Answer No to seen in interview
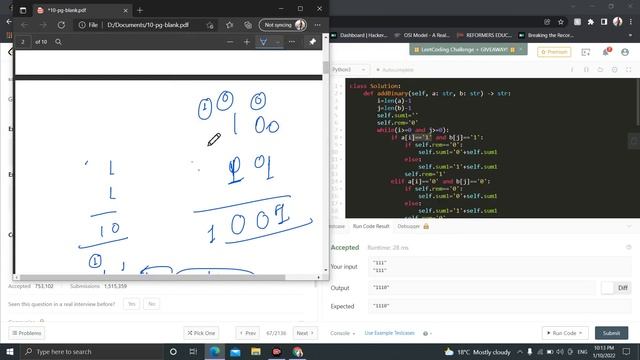 (152, 304)
